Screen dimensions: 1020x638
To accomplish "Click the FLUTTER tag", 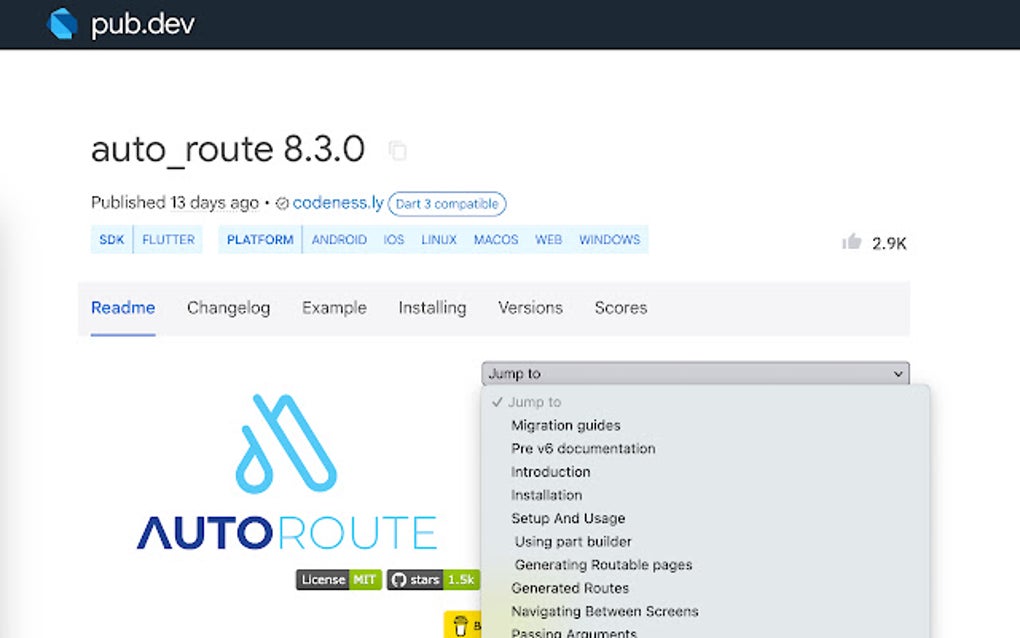I will click(x=168, y=239).
